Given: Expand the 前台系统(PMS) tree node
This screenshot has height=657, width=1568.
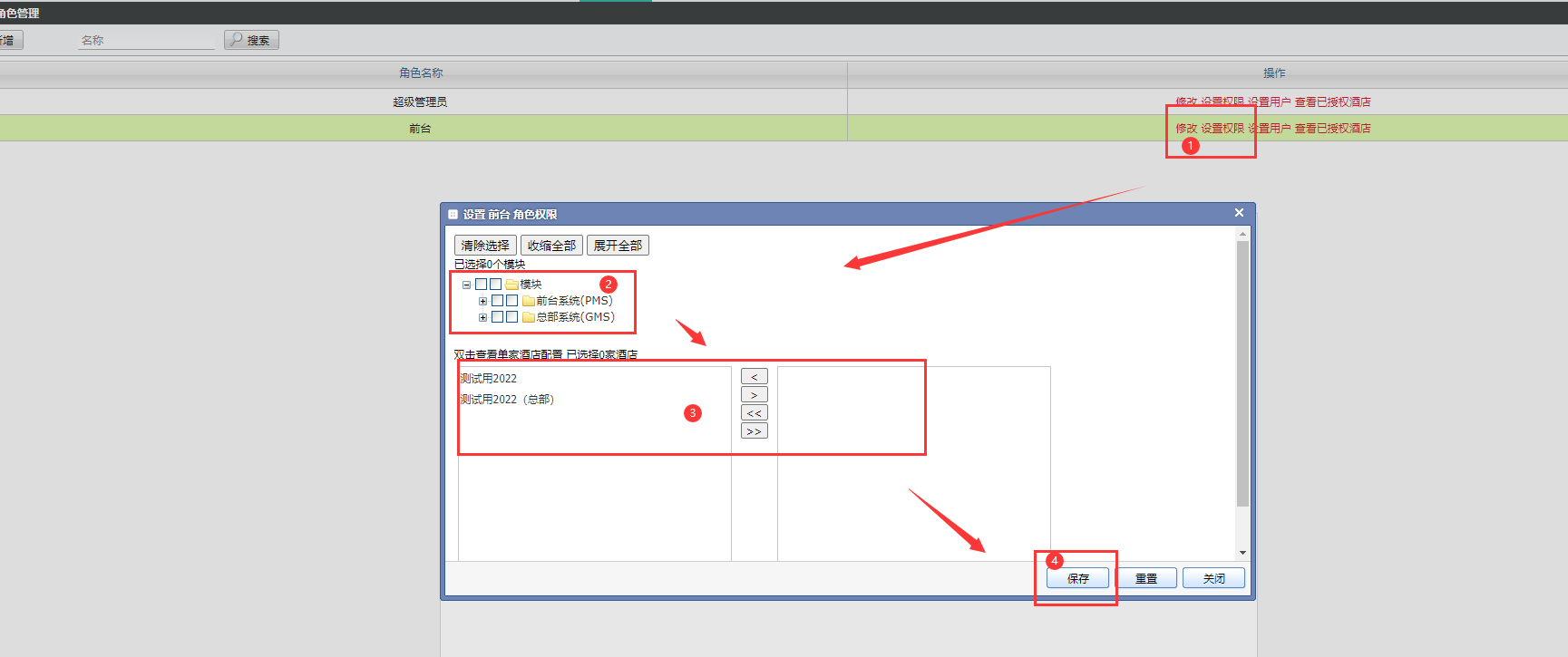Looking at the screenshot, I should pos(483,301).
